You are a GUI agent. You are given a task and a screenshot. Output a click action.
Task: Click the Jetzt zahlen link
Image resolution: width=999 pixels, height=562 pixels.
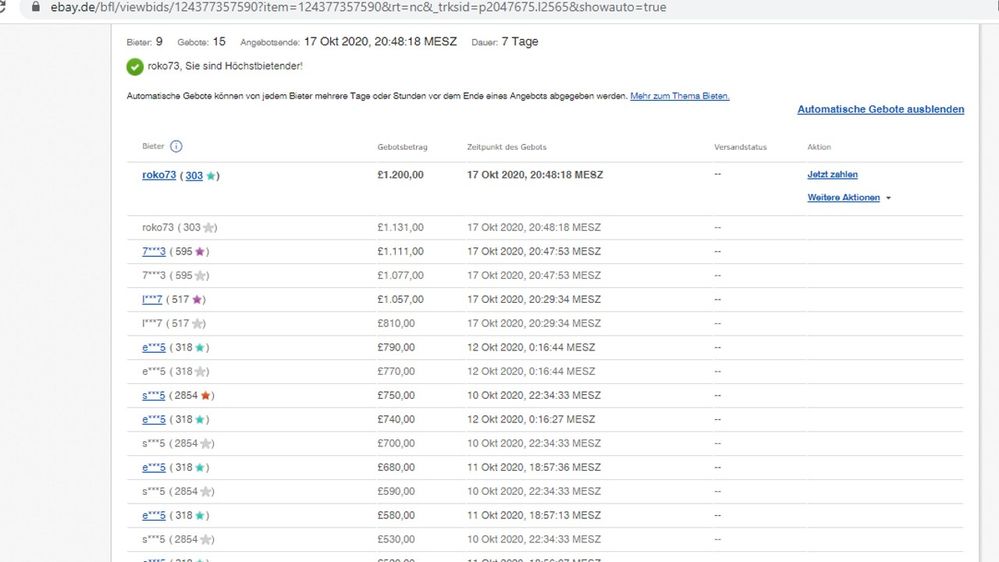(832, 175)
